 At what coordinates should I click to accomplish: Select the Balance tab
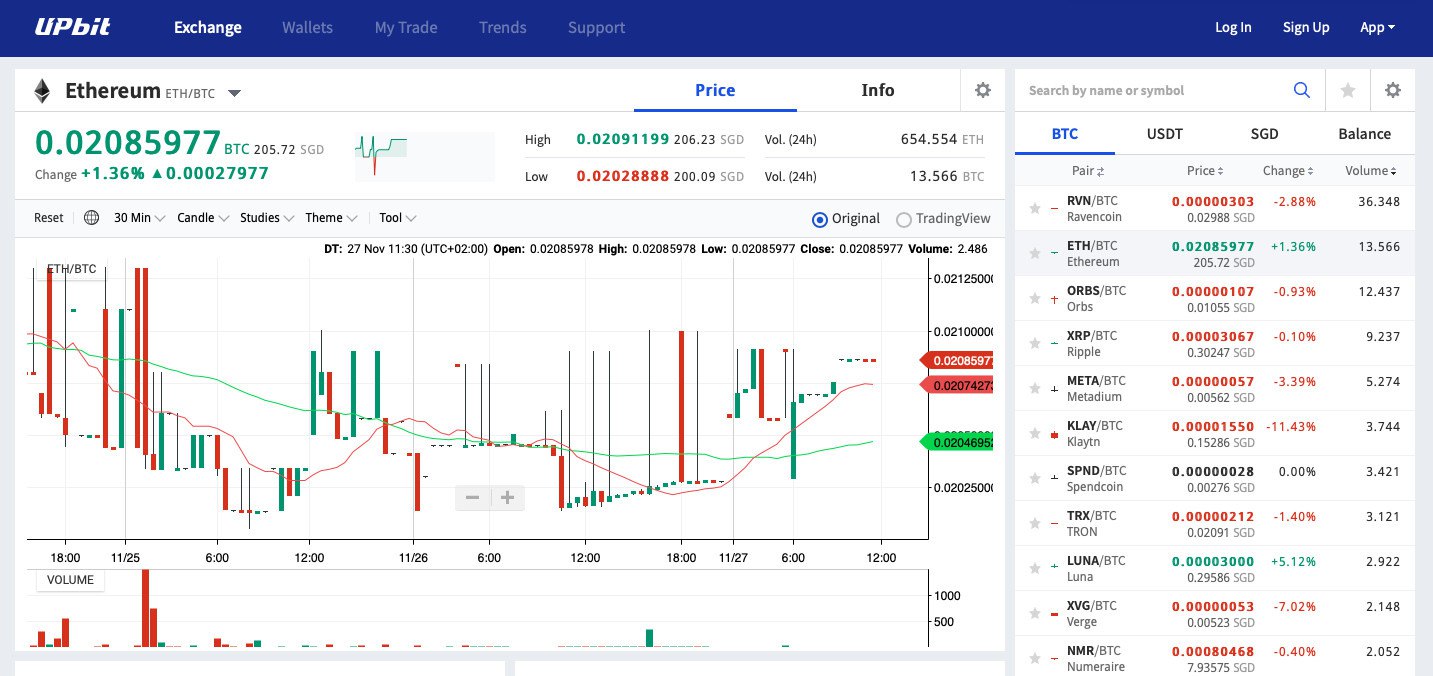pos(1365,133)
